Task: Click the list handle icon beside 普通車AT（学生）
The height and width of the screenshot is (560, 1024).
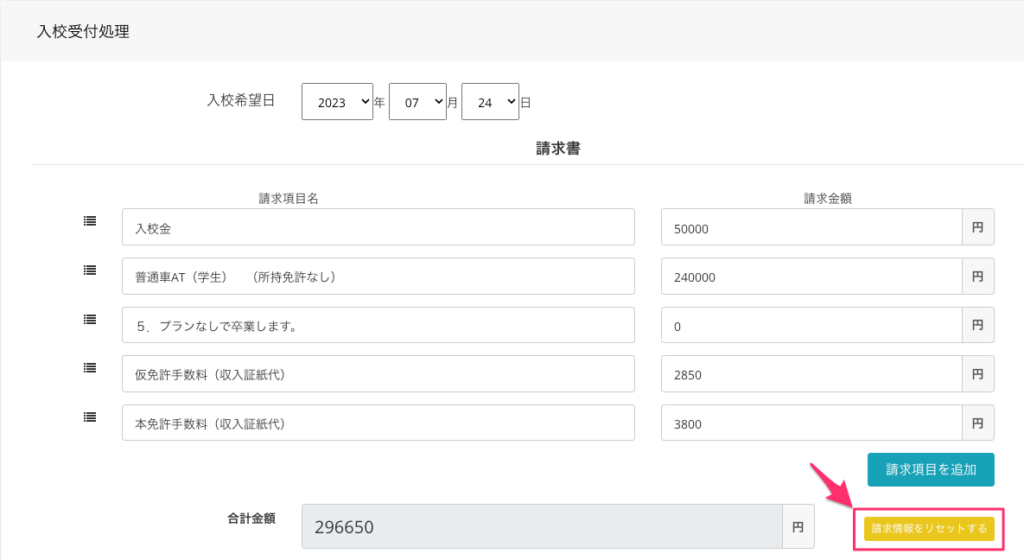Action: pyautogui.click(x=90, y=270)
